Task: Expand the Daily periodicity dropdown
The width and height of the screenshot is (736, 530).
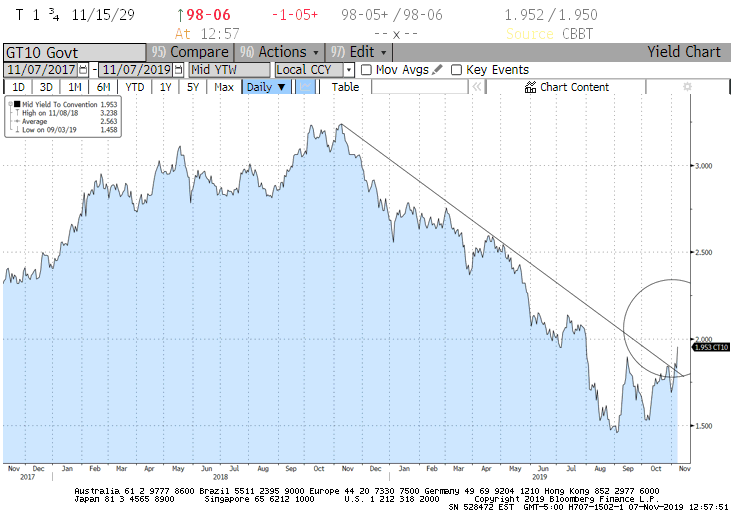Action: pos(266,87)
